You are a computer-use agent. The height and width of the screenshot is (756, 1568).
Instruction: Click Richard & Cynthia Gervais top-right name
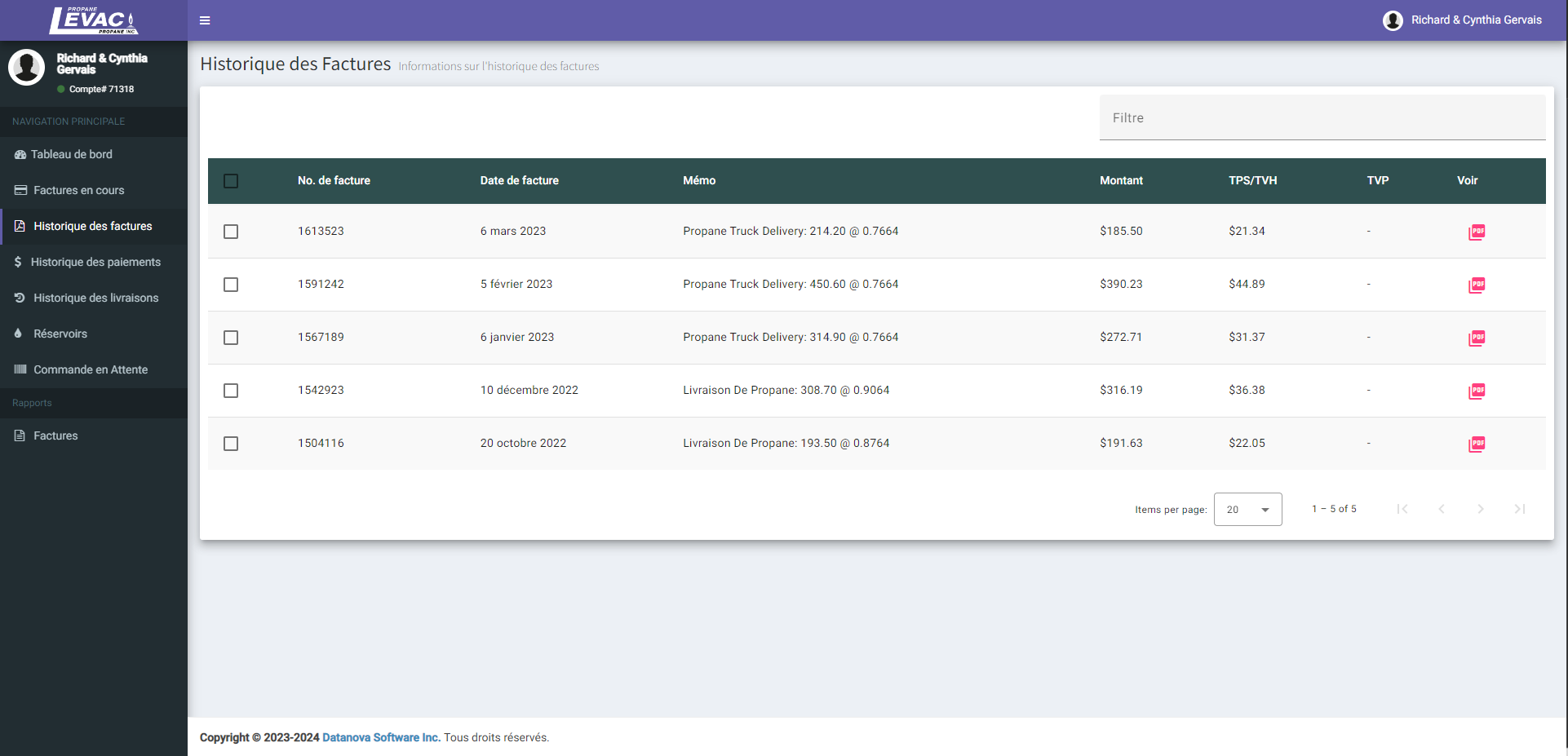point(1476,20)
